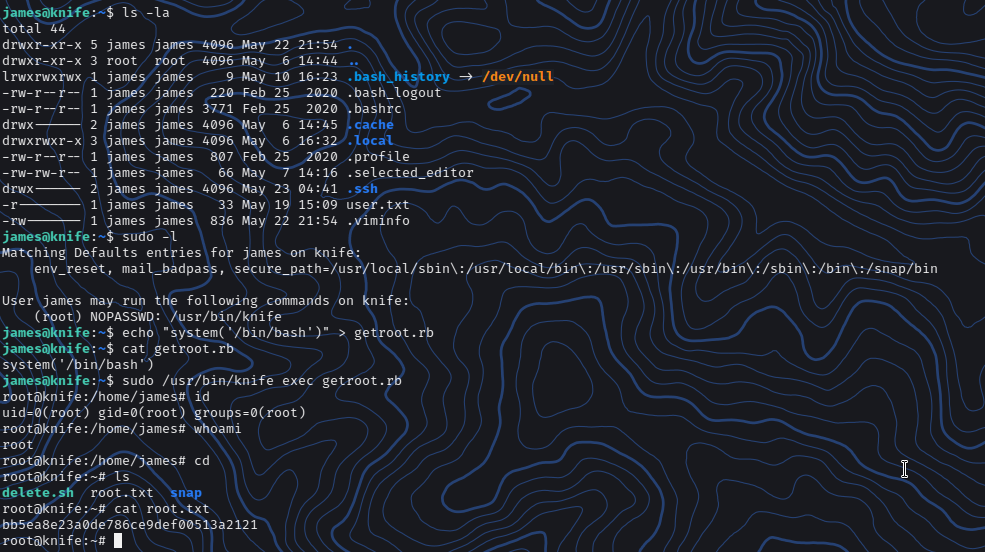Click root.txt in the ls output

(122, 493)
